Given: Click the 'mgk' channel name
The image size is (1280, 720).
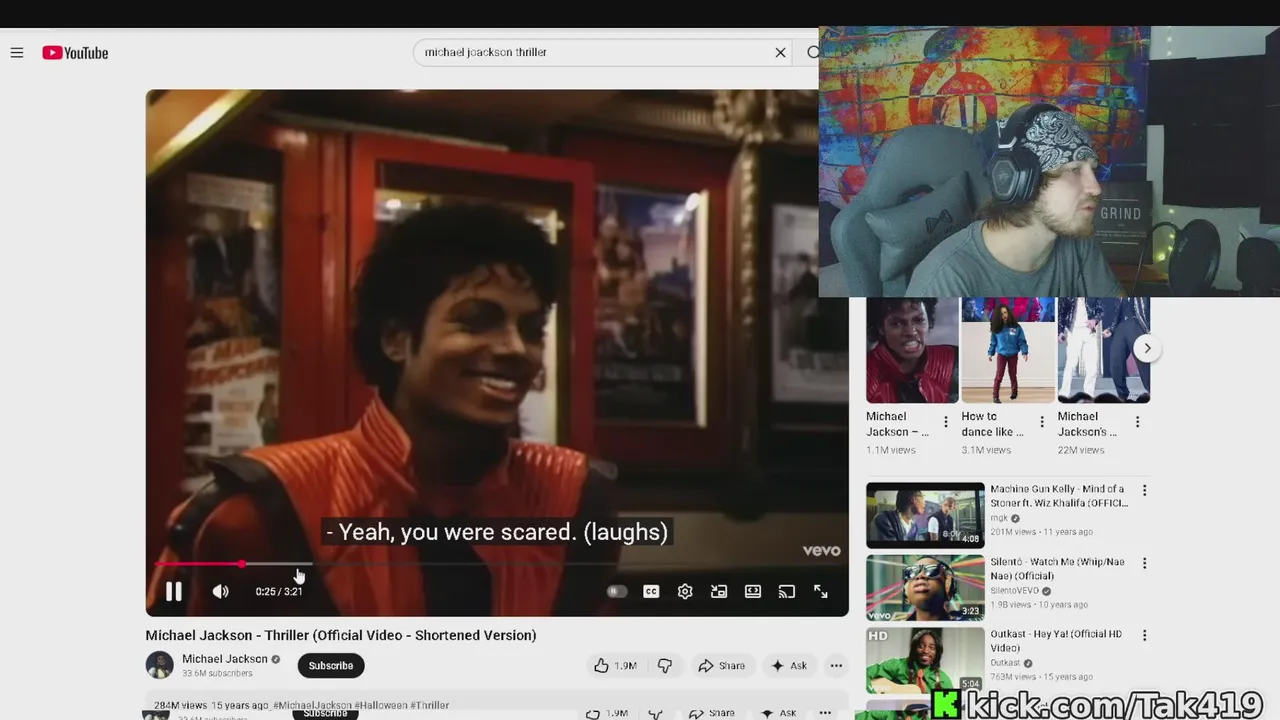Looking at the screenshot, I should tap(999, 518).
